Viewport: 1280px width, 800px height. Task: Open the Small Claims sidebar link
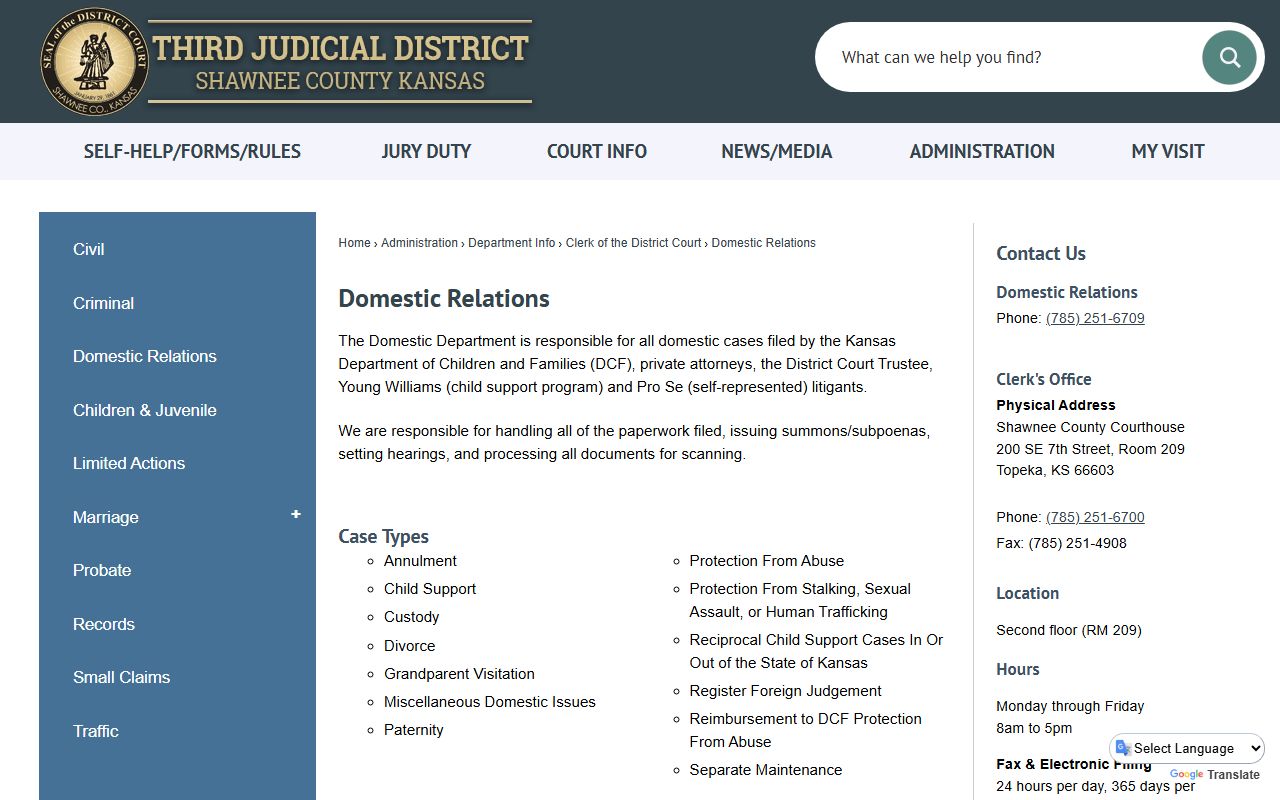122,677
